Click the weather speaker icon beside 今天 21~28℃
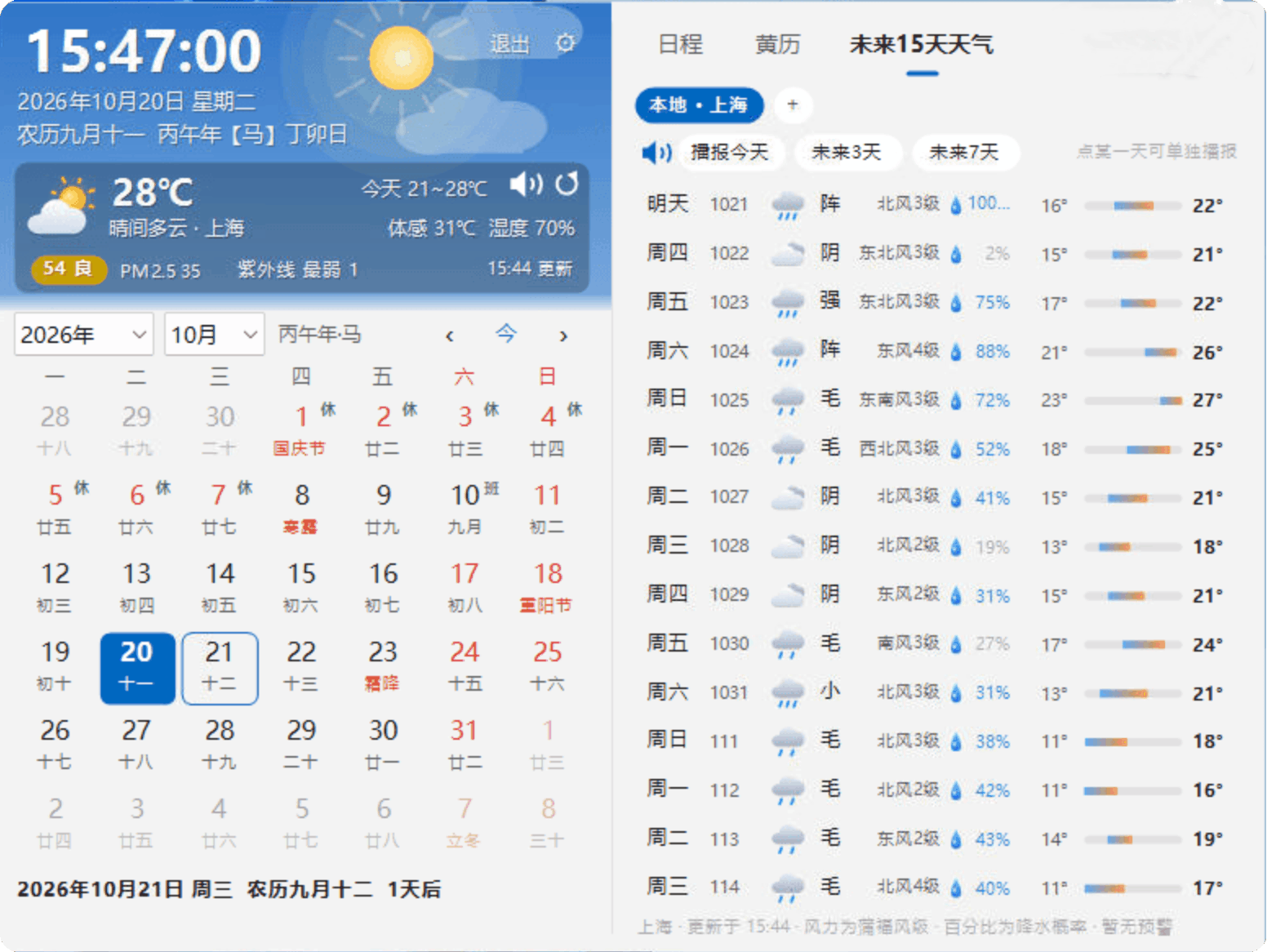The image size is (1267, 952). click(527, 185)
